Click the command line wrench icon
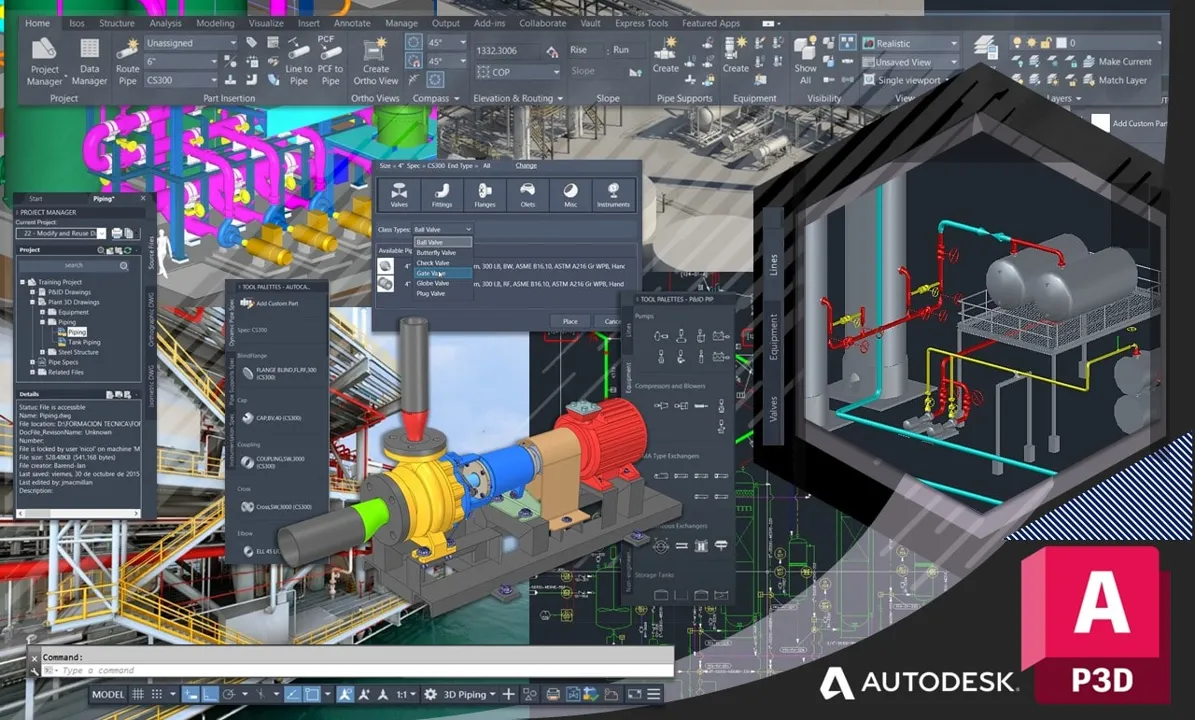The image size is (1195, 720). [x=34, y=670]
